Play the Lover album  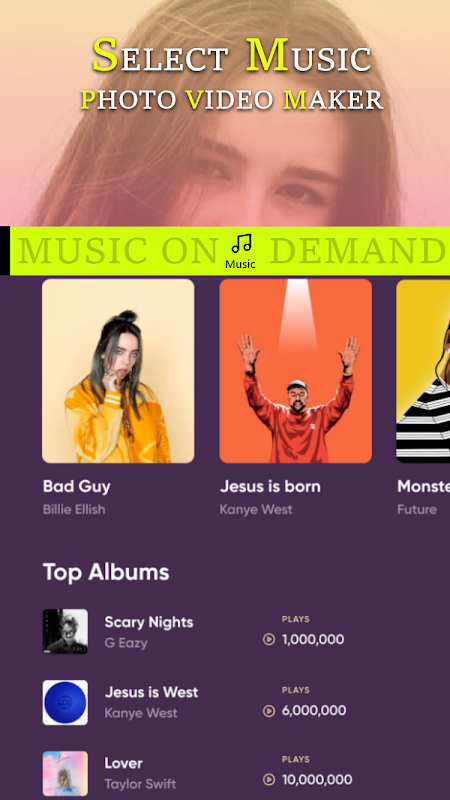269,780
